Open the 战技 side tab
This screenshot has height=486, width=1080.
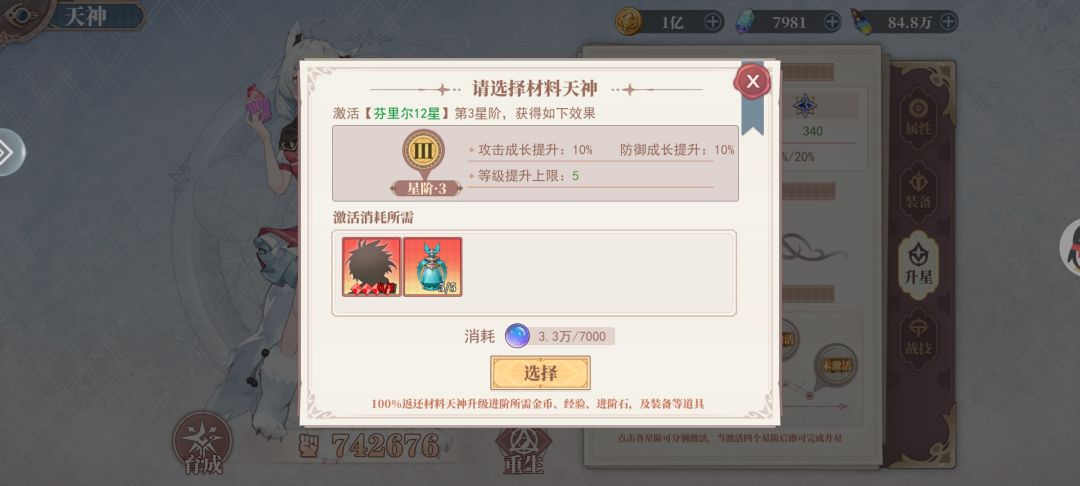[918, 337]
